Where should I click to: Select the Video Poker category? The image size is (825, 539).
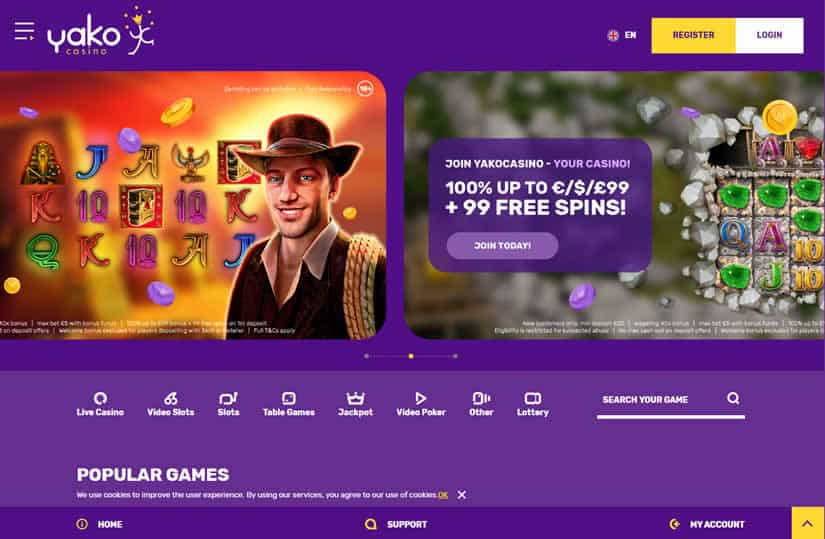tap(421, 404)
